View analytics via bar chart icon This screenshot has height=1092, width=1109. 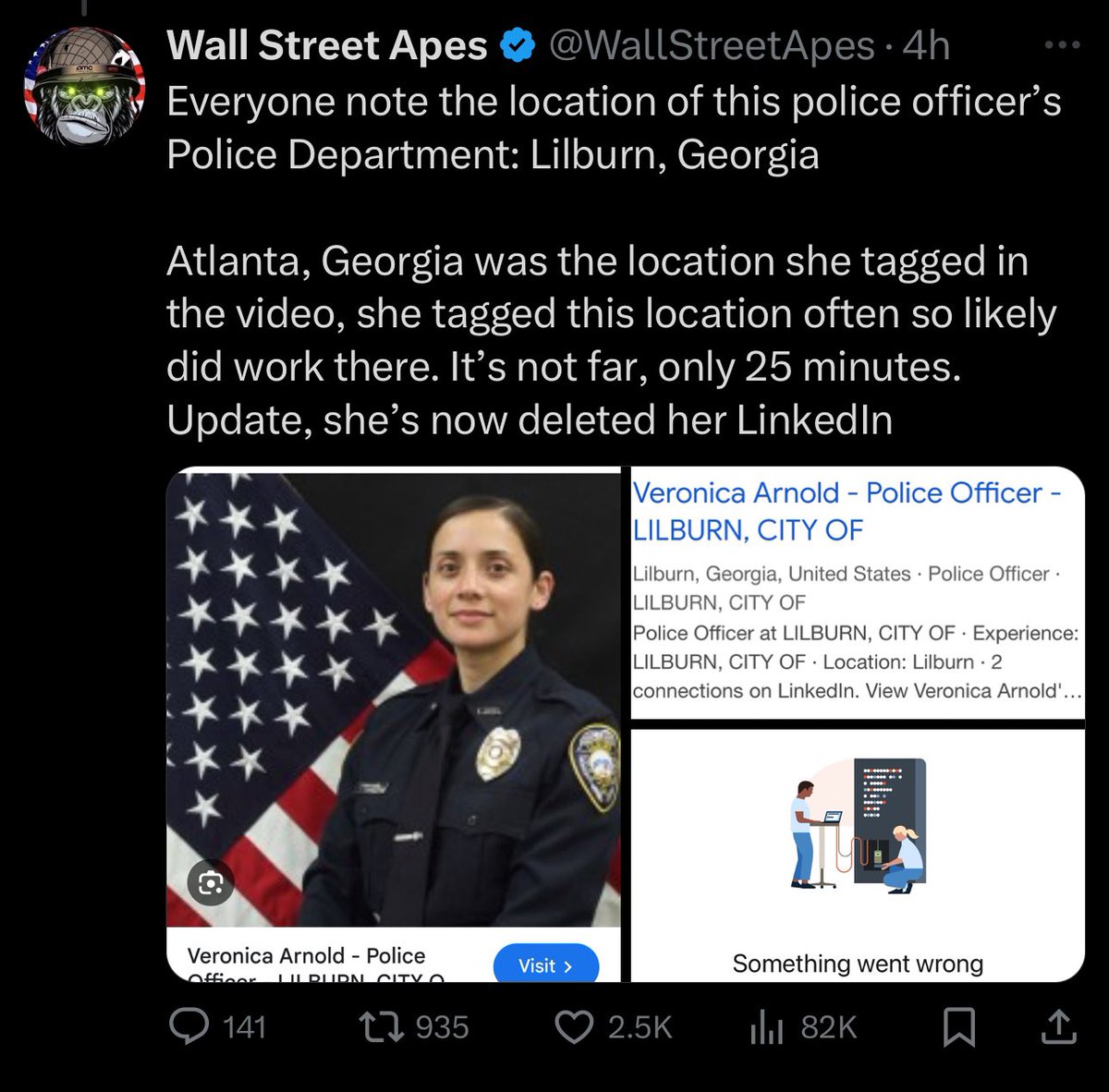click(767, 1028)
